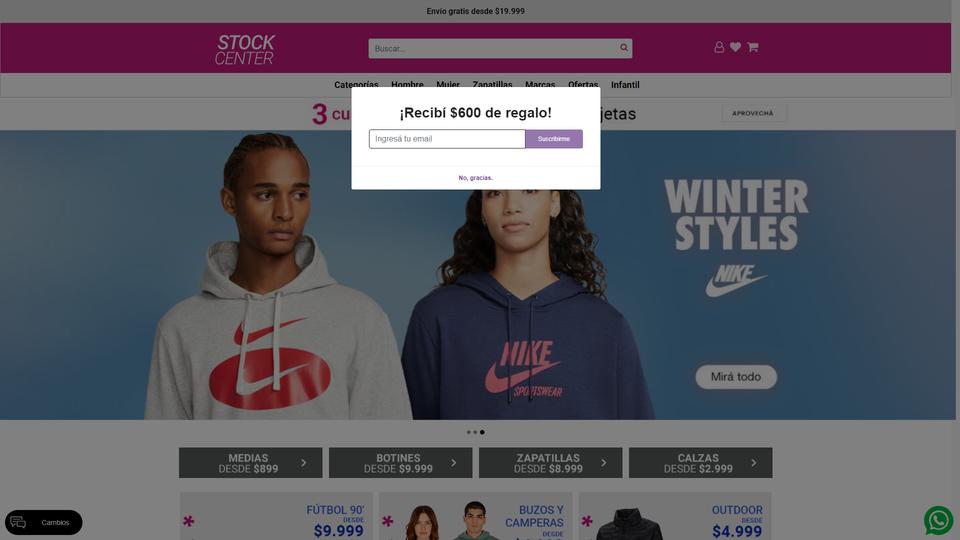Open Calzas desde $2.999 arrow banner
Image resolution: width=960 pixels, height=540 pixels.
click(700, 463)
